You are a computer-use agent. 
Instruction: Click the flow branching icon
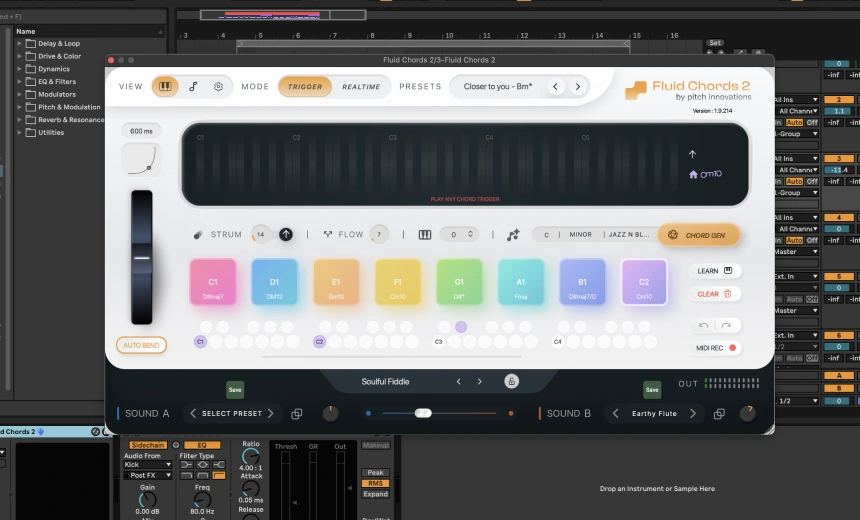tap(327, 234)
